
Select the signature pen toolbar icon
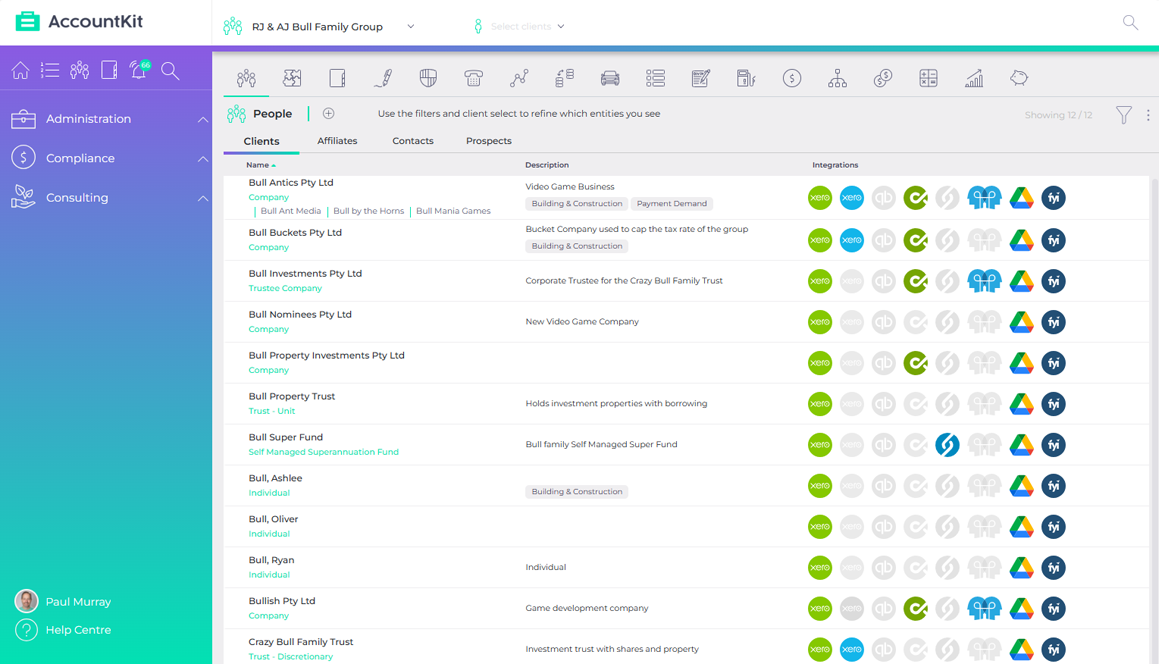[x=383, y=78]
